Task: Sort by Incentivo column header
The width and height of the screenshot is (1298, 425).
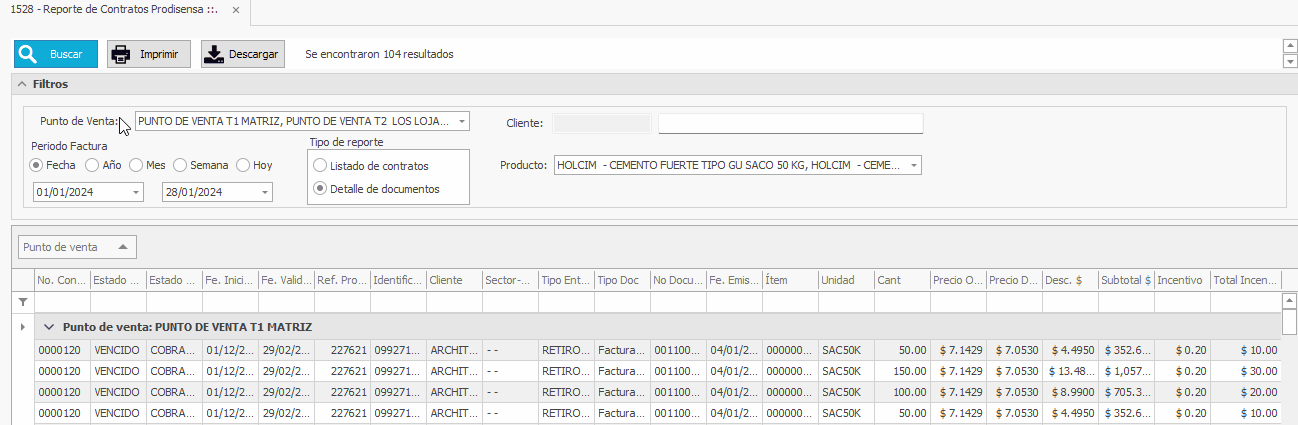Action: pos(1182,281)
